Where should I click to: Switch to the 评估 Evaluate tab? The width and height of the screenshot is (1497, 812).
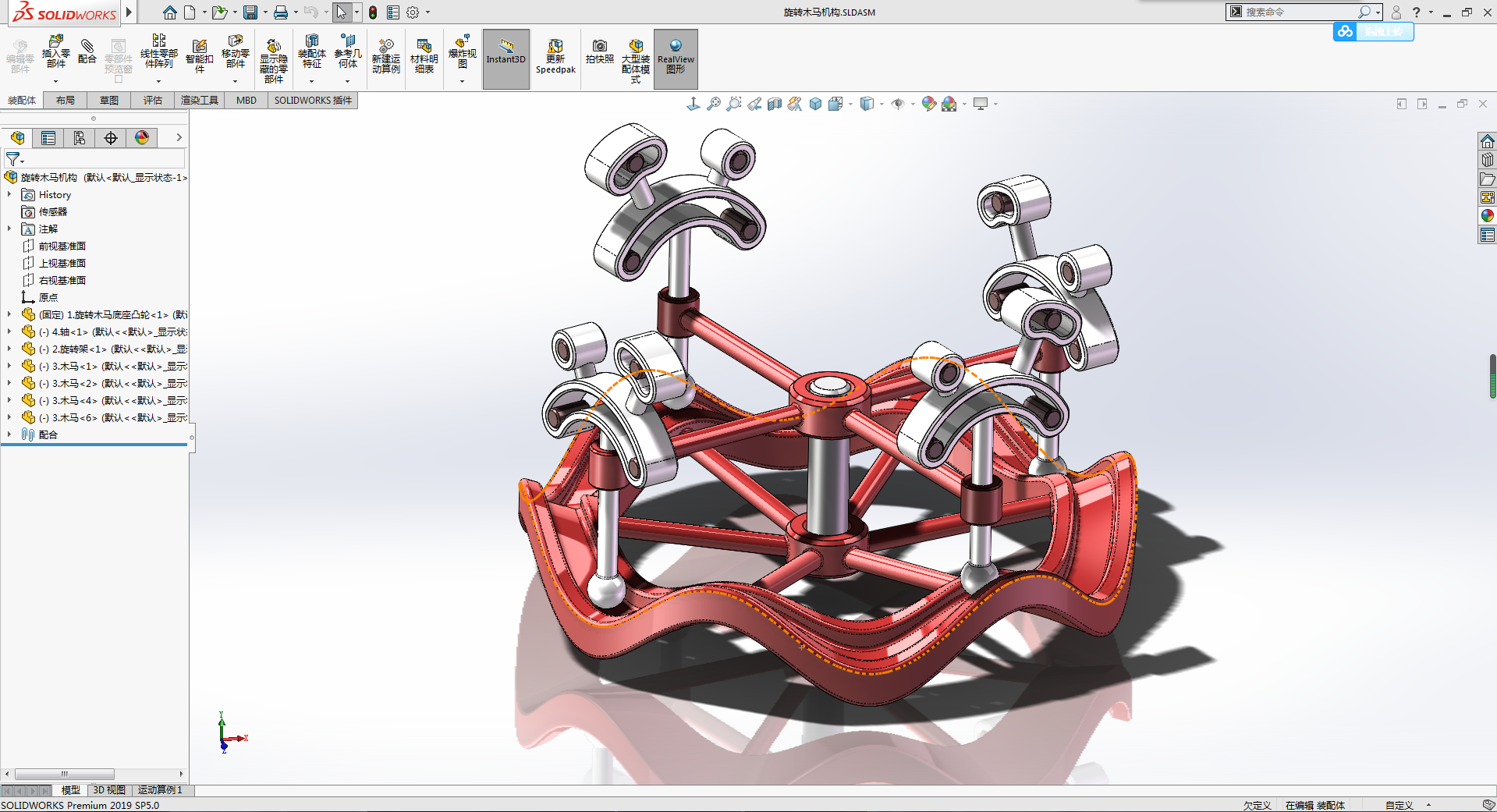(153, 101)
